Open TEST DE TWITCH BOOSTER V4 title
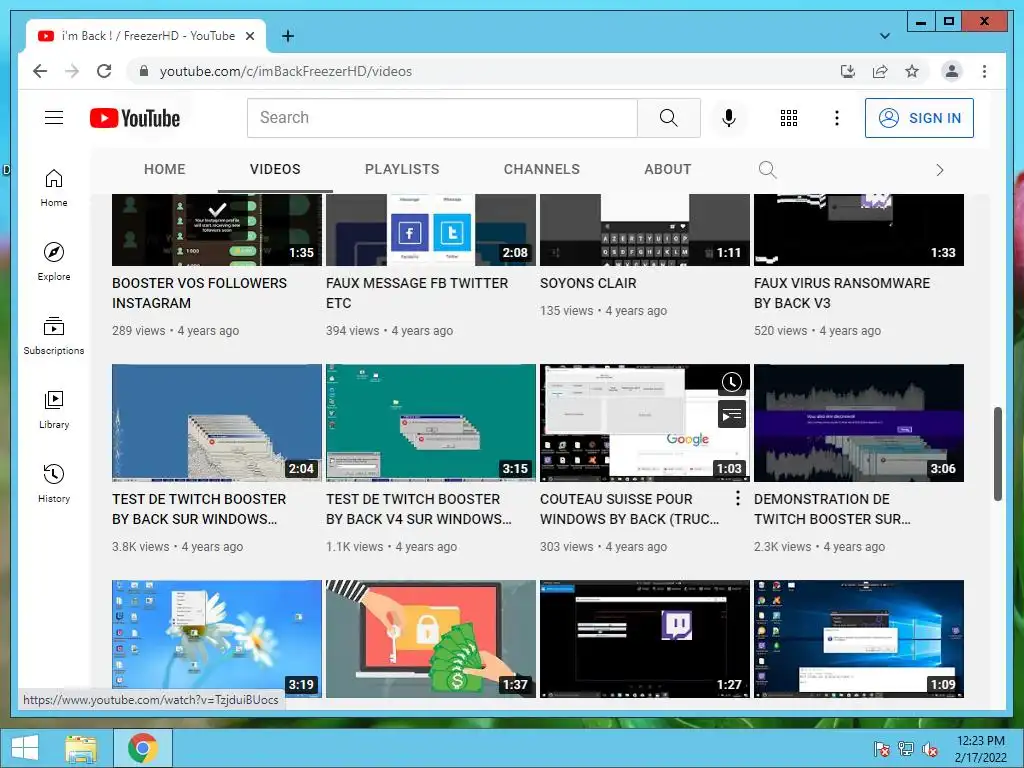 pos(419,509)
